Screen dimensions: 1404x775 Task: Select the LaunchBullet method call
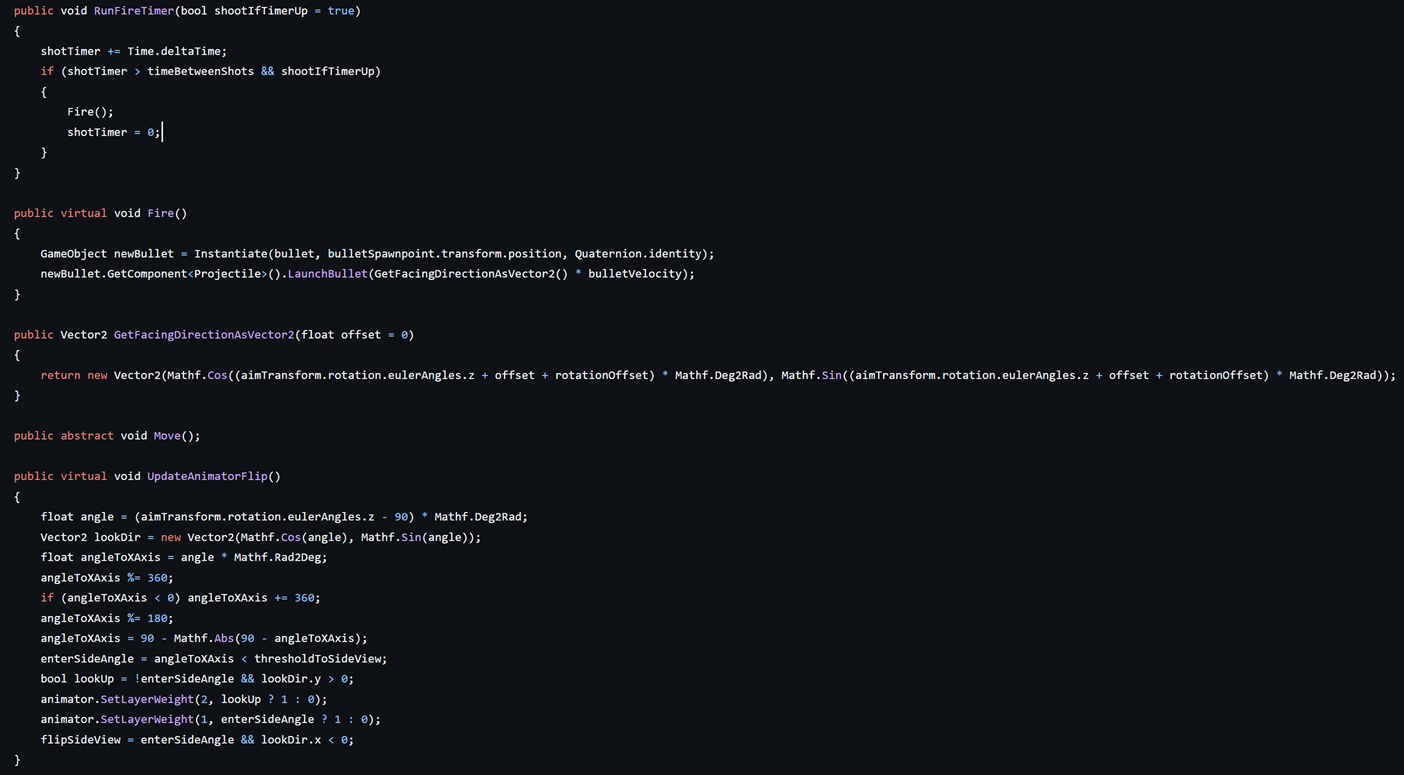[x=326, y=273]
